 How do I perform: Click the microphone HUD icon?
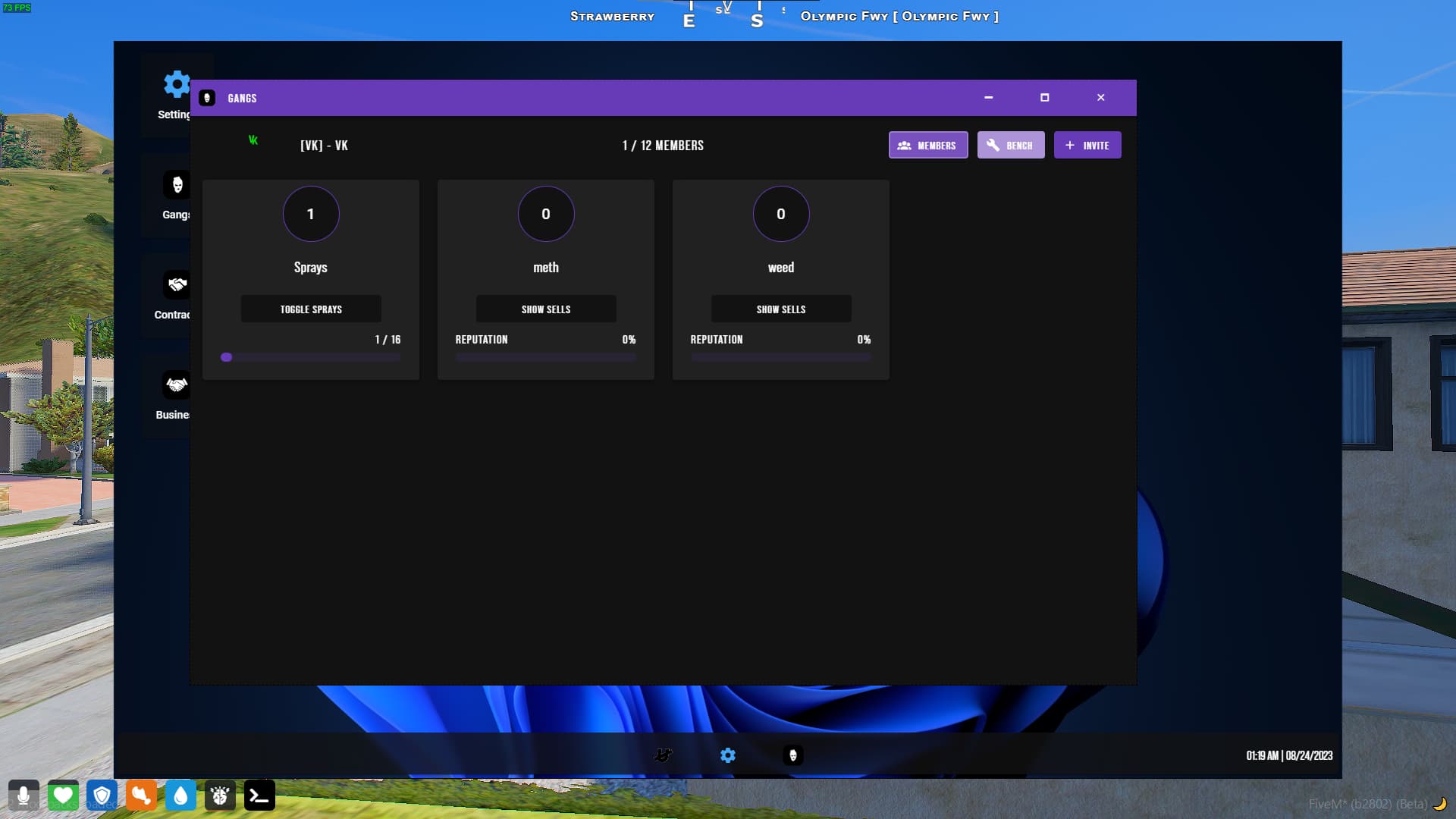pos(24,795)
